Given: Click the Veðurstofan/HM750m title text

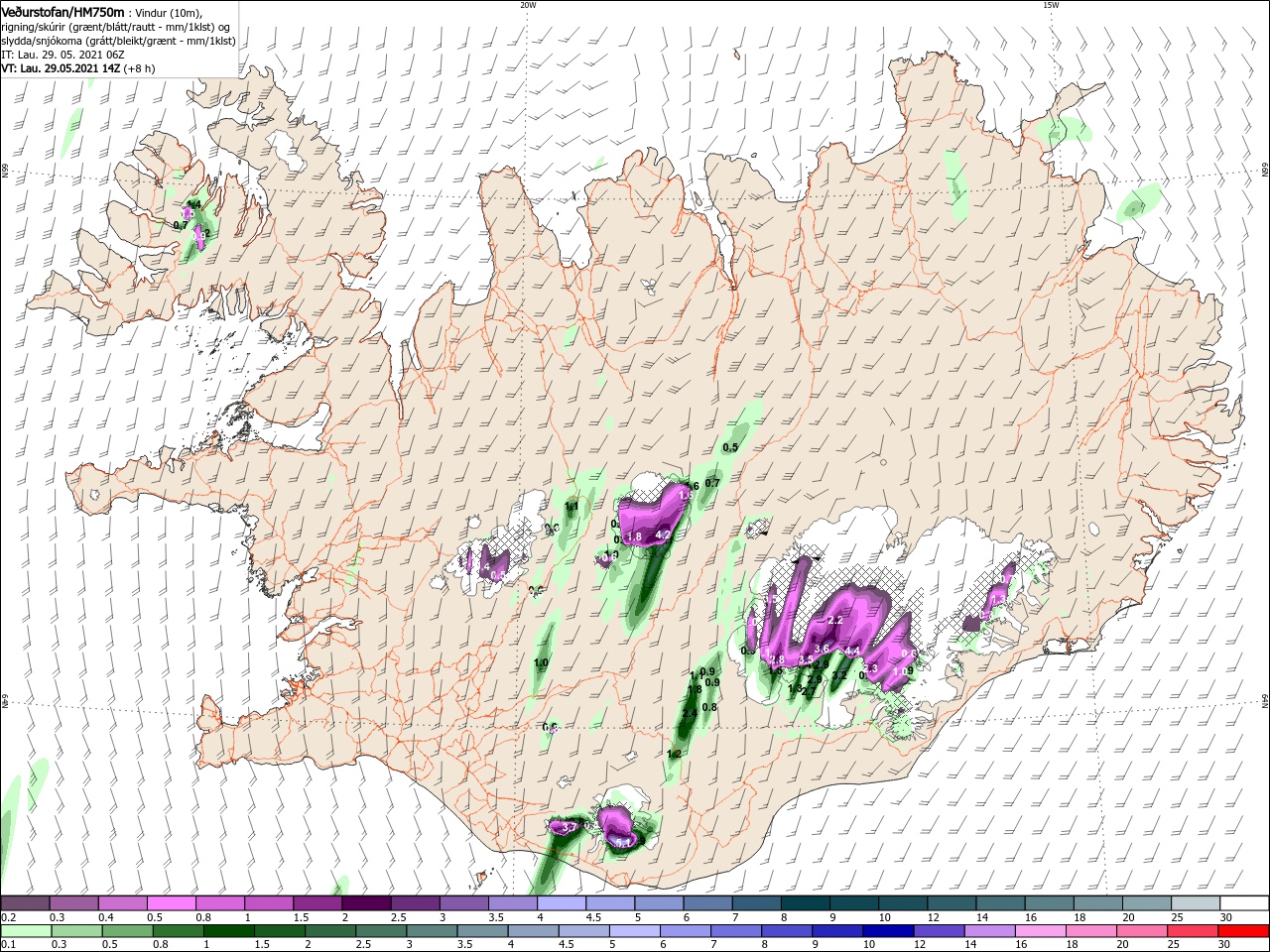Looking at the screenshot, I should (63, 11).
